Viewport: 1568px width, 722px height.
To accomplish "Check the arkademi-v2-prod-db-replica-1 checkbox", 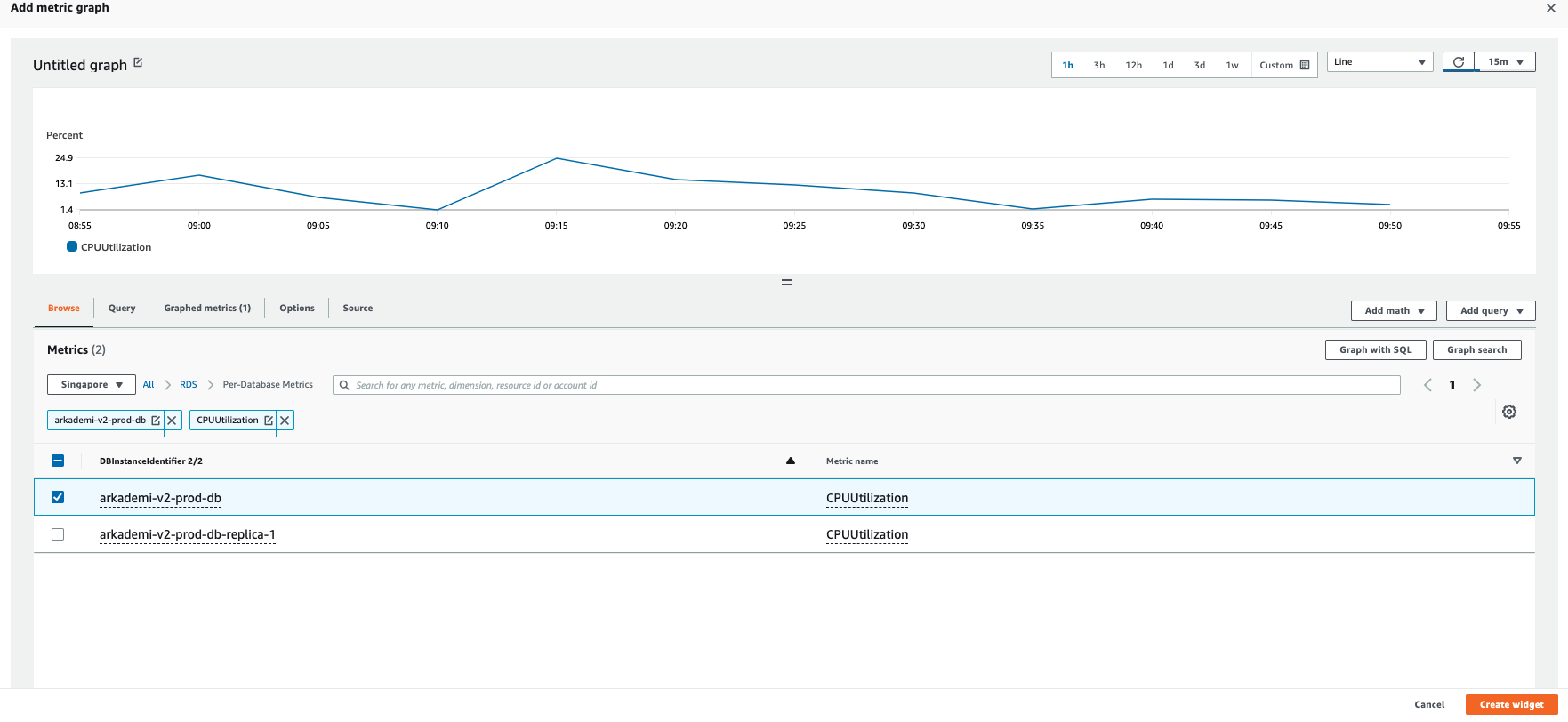I will tap(58, 534).
